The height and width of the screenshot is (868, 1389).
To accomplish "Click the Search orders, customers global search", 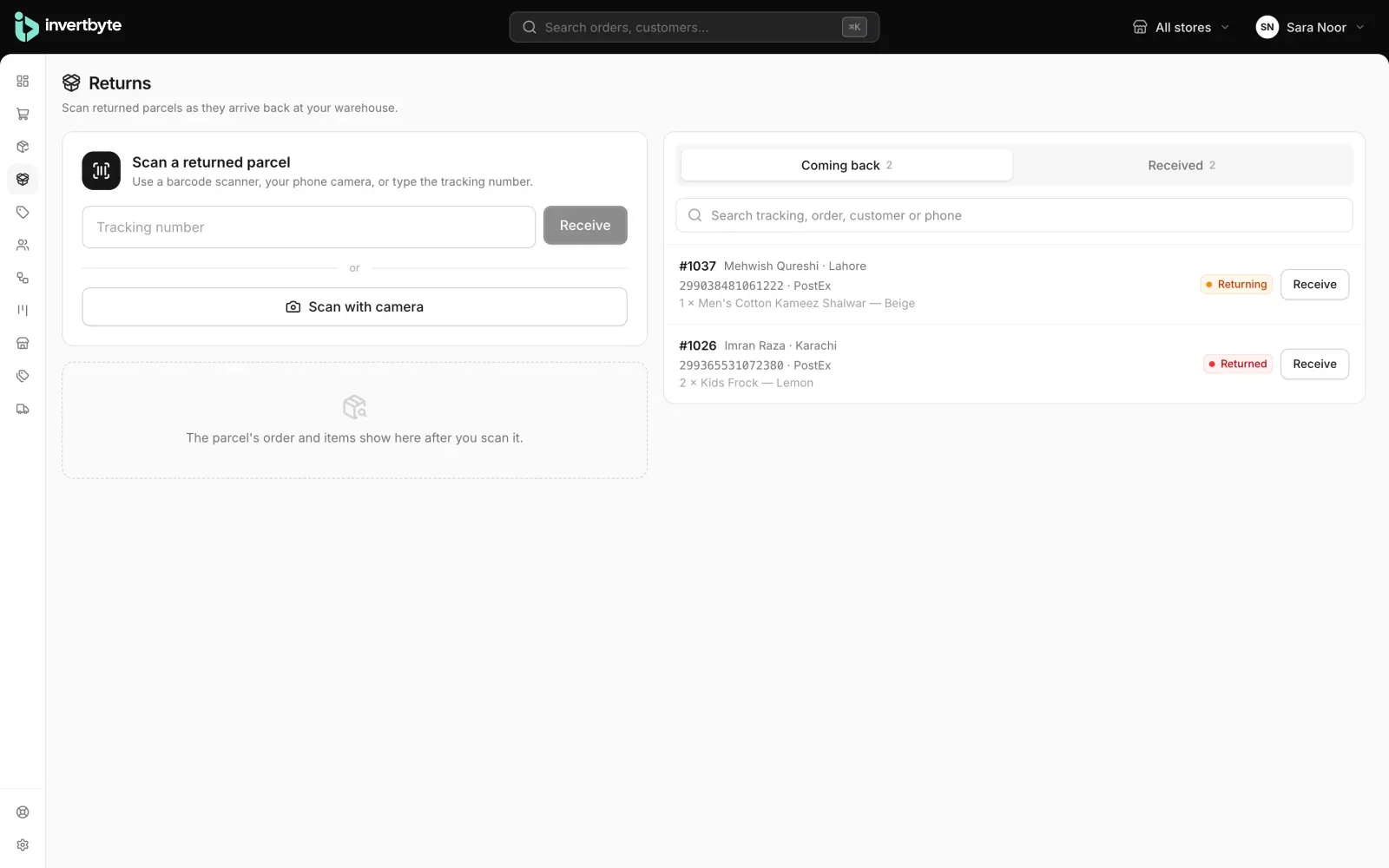I will 694,27.
